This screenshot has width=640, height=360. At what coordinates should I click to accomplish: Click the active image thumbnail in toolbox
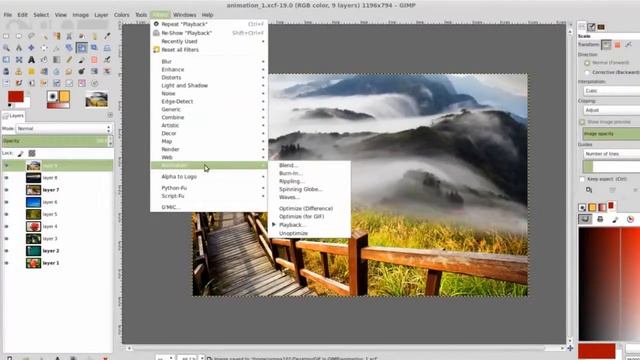click(x=97, y=99)
